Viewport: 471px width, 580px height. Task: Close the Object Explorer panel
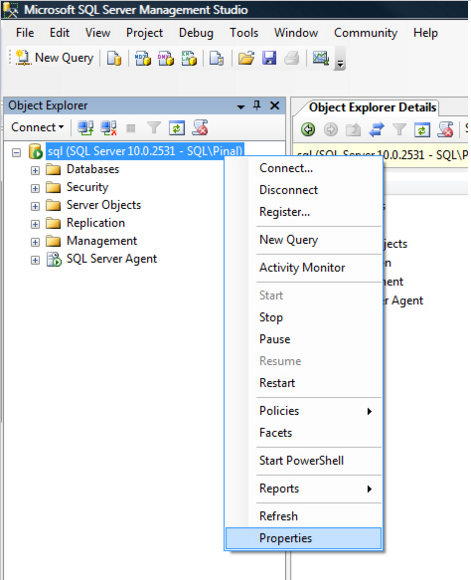(275, 106)
